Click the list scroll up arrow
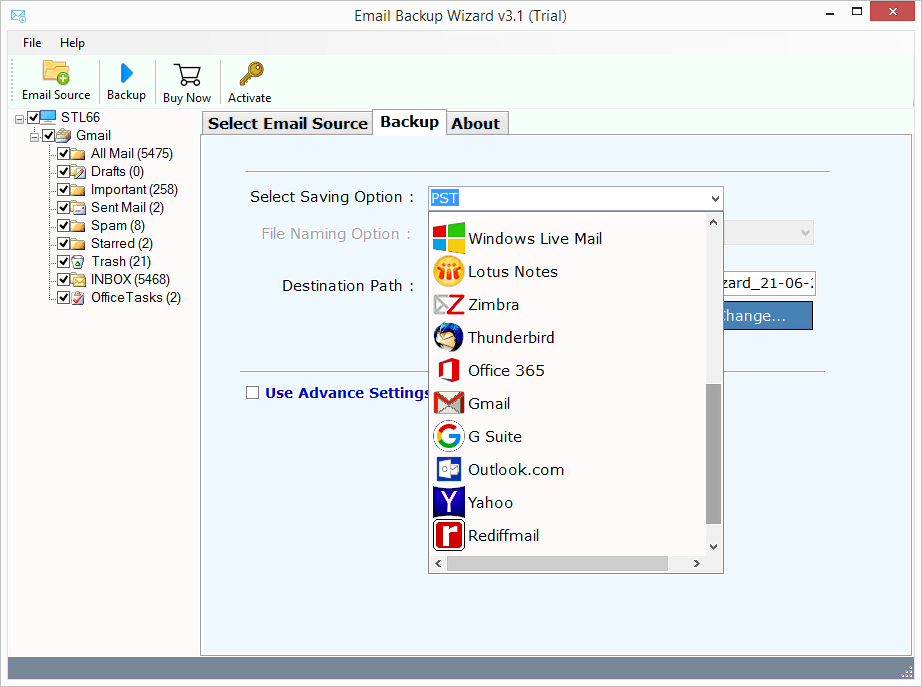The image size is (922, 687). tap(713, 222)
